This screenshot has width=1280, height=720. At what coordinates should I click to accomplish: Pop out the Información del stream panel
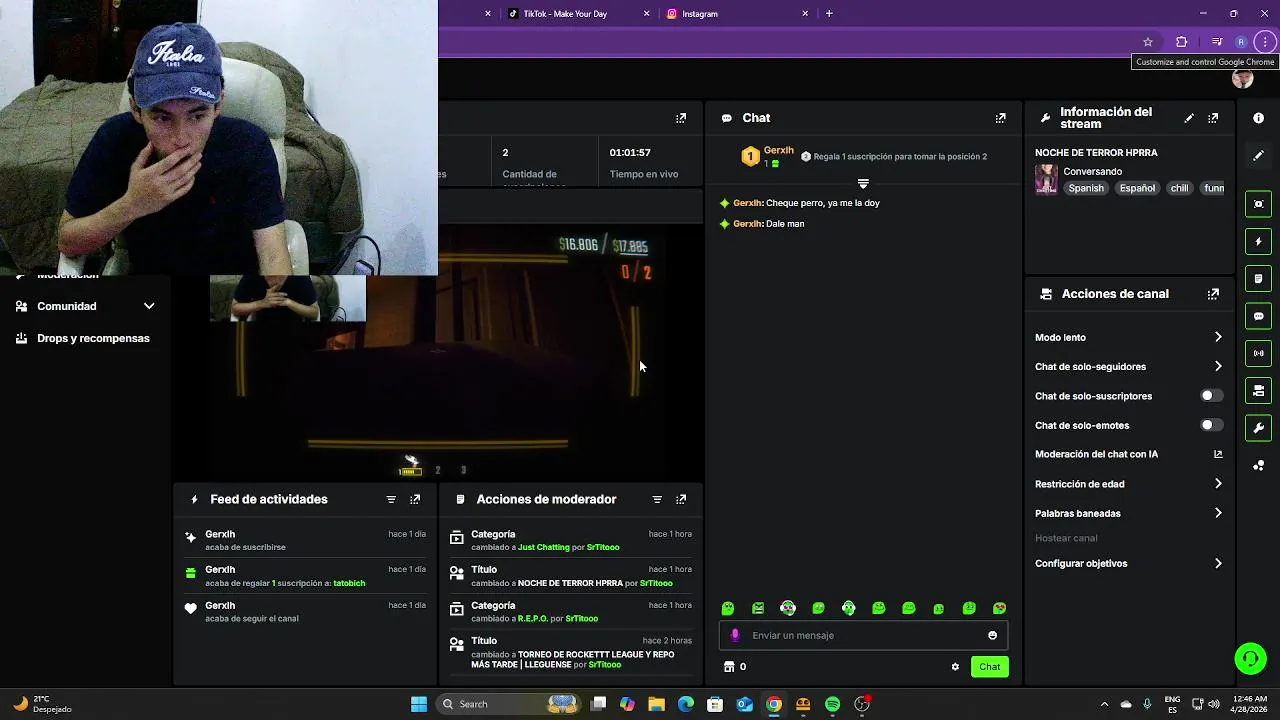1213,118
